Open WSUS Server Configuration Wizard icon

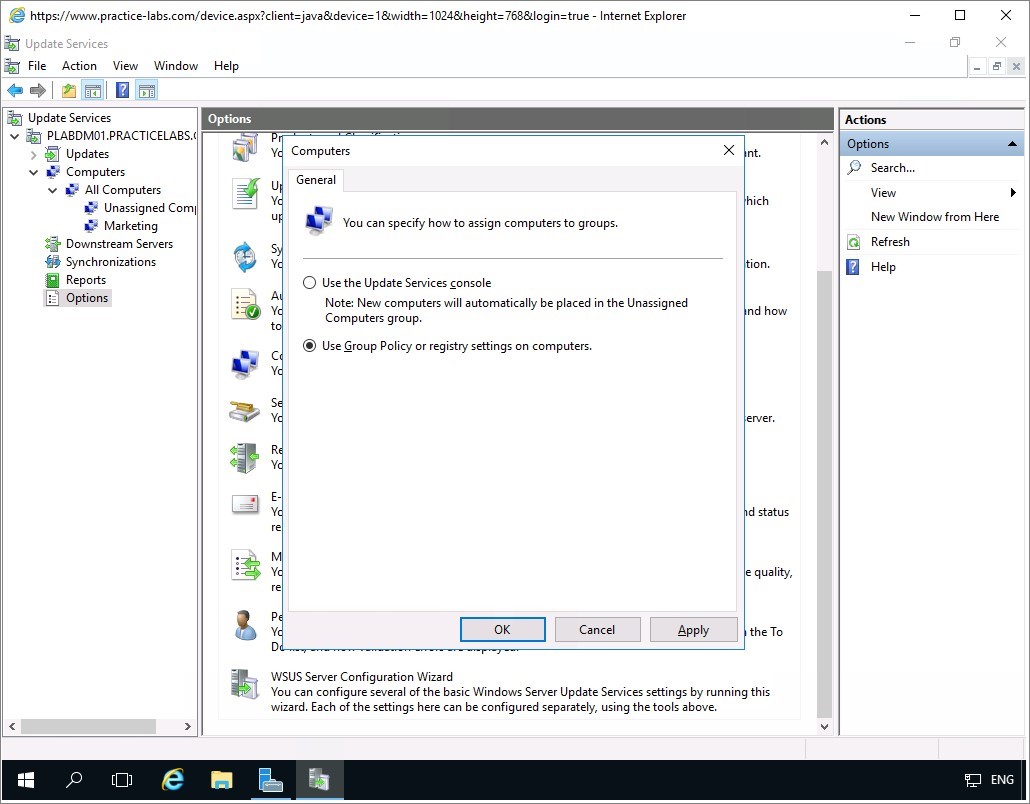[244, 684]
